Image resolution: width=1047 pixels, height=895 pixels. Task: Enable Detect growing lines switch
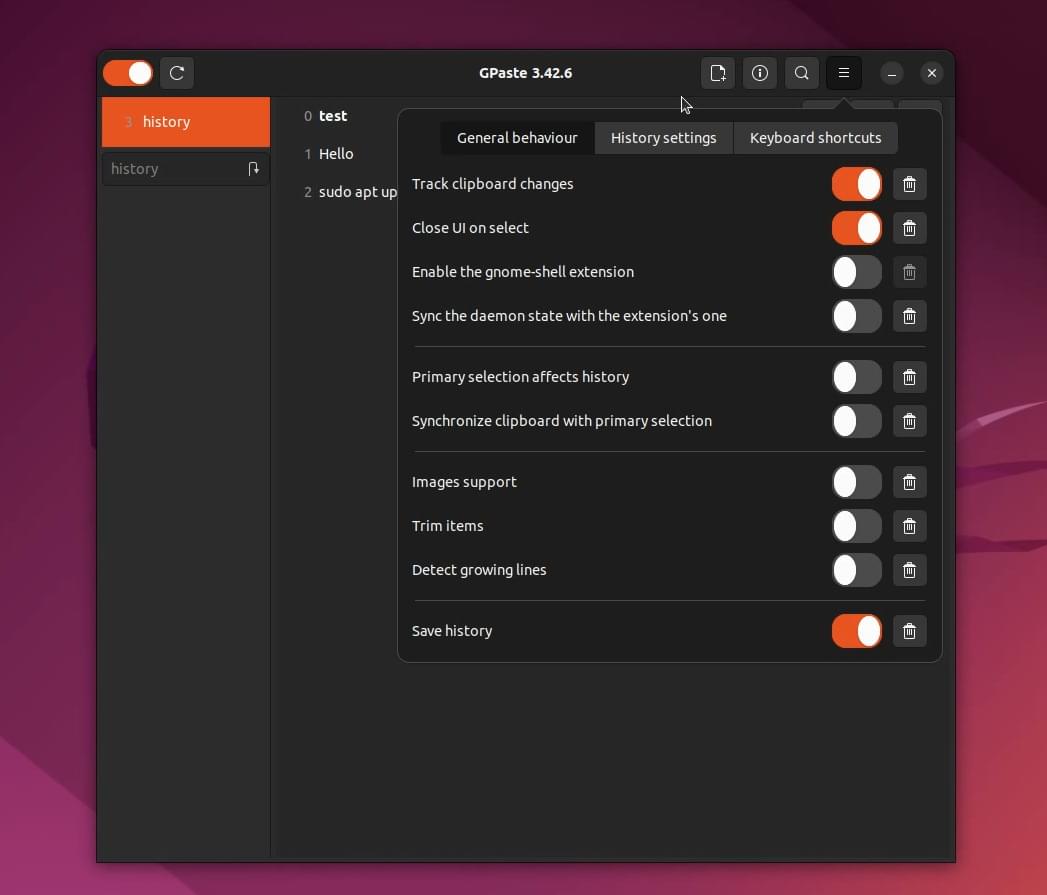(x=857, y=570)
